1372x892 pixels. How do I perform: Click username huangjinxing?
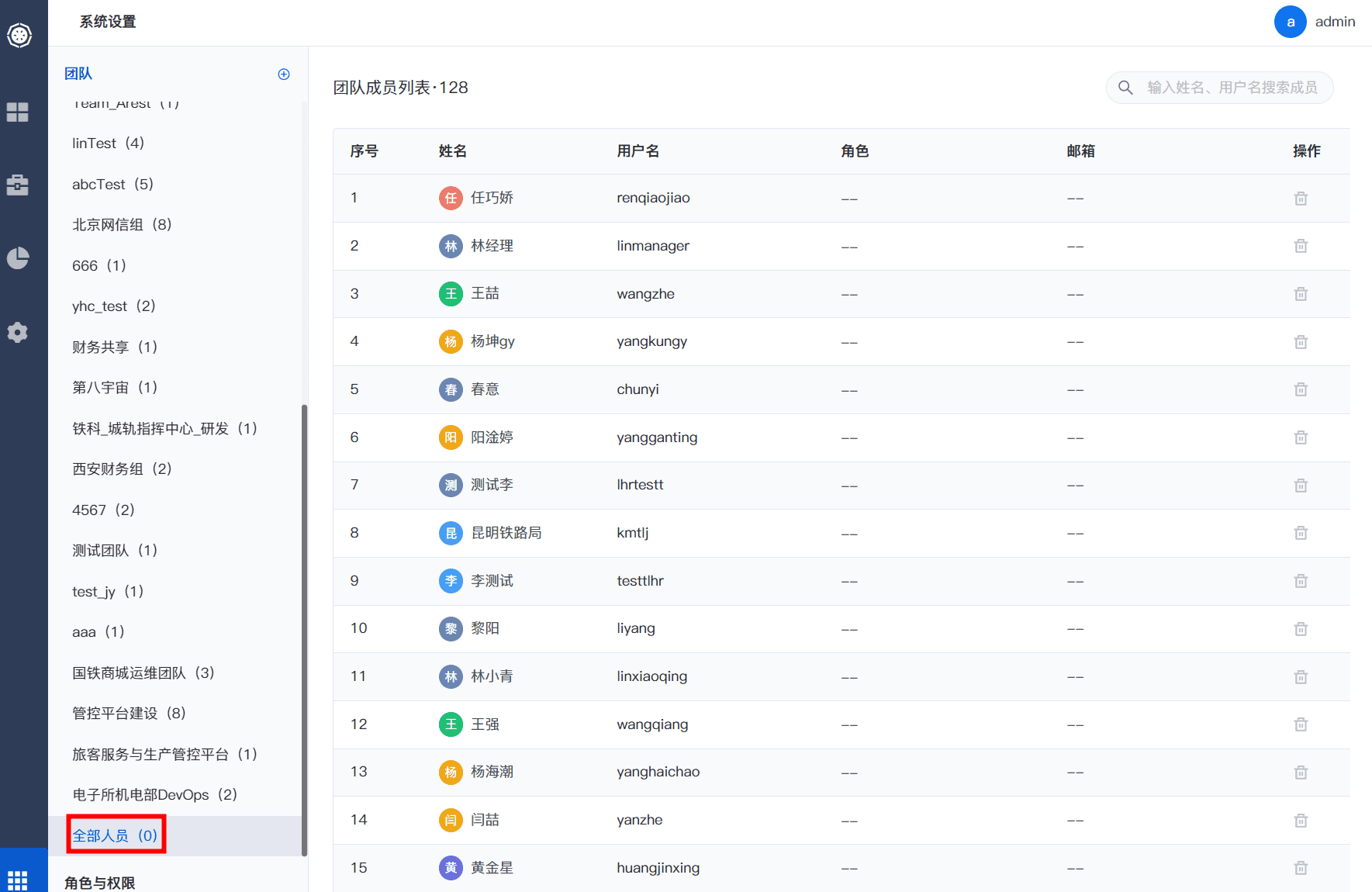[658, 868]
